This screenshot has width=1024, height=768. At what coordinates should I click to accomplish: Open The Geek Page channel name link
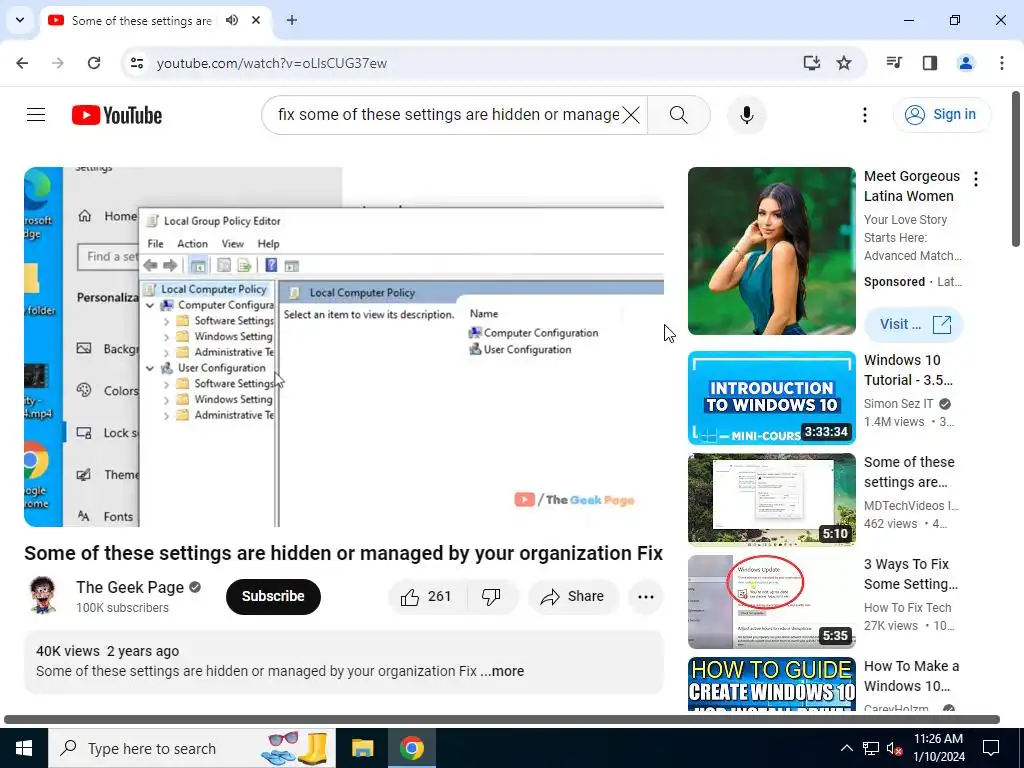pyautogui.click(x=130, y=587)
